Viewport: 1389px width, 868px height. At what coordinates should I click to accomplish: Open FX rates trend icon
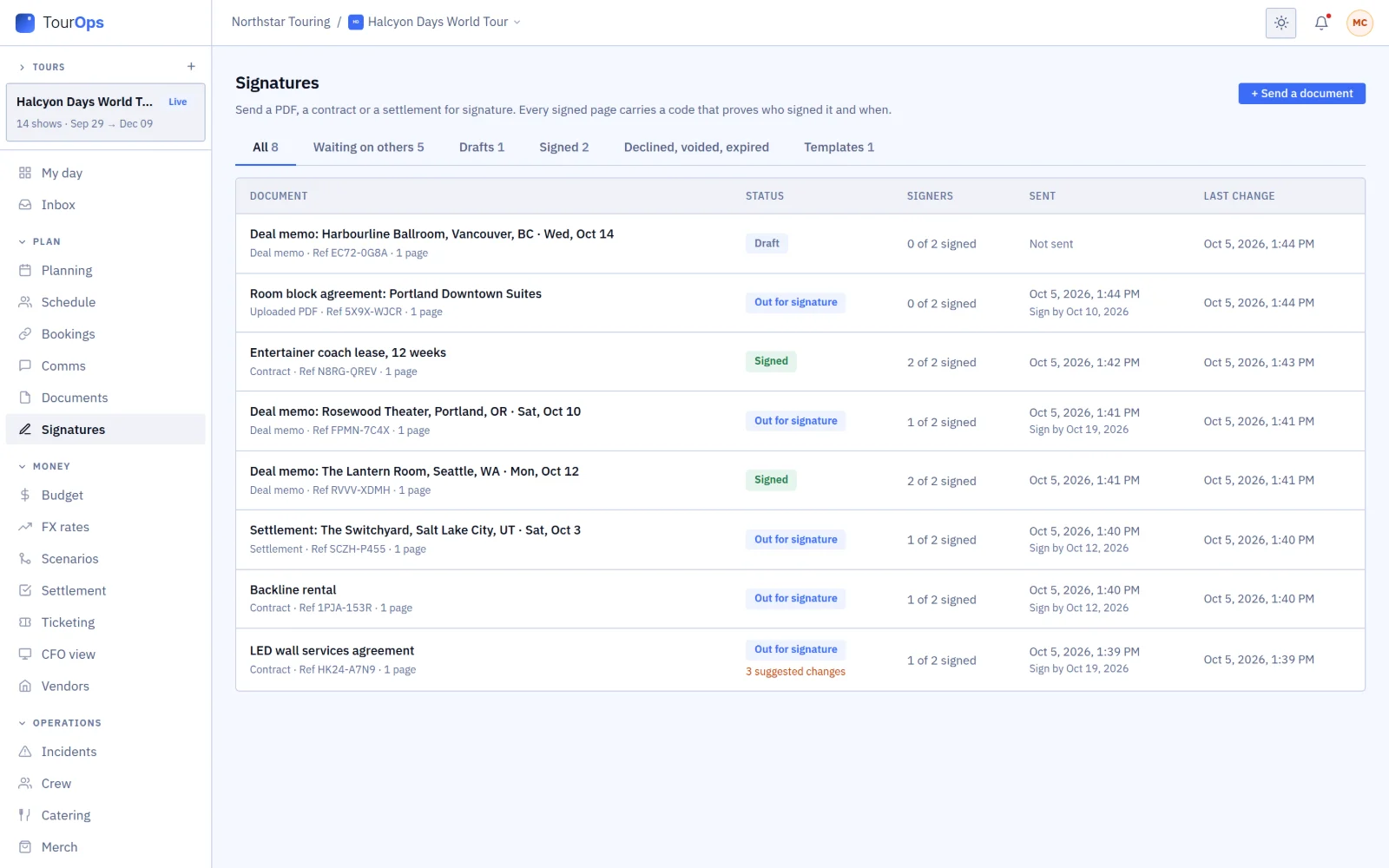point(25,527)
